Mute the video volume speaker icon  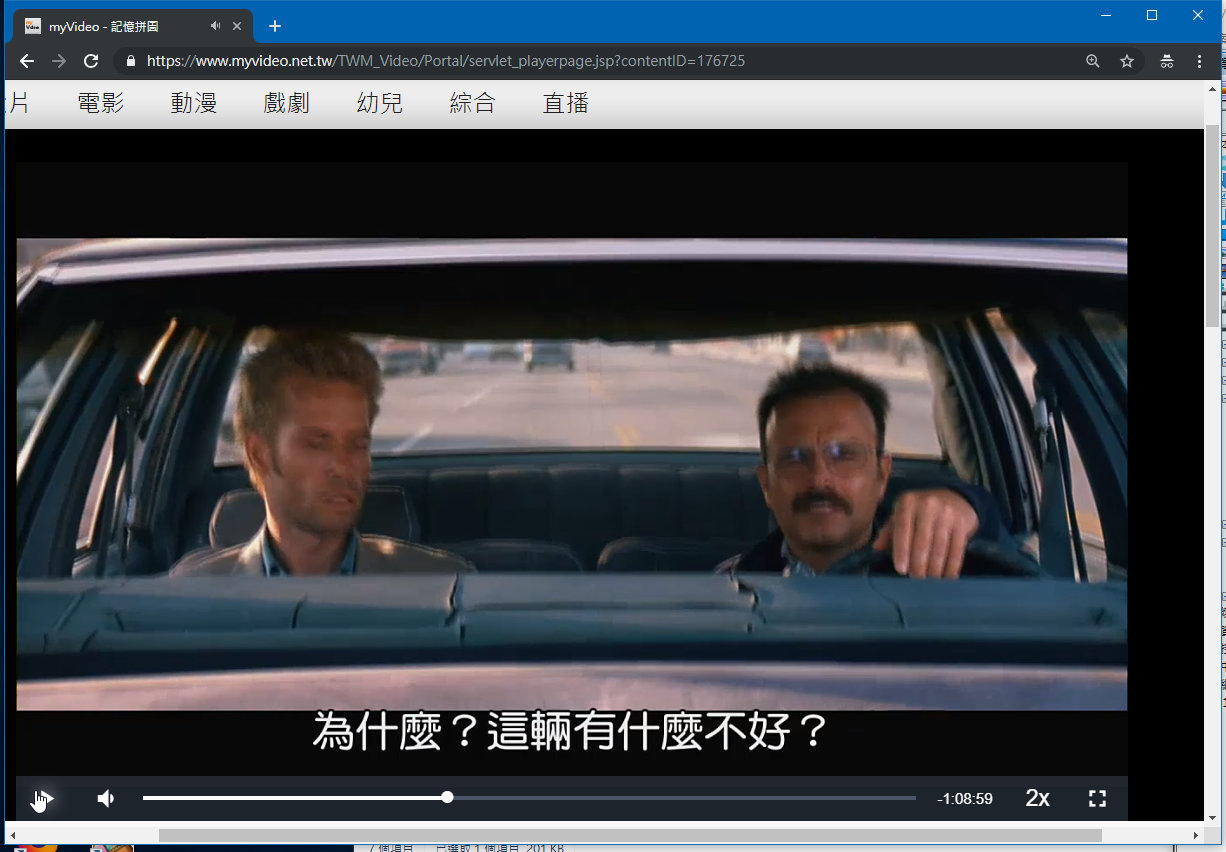coord(106,798)
